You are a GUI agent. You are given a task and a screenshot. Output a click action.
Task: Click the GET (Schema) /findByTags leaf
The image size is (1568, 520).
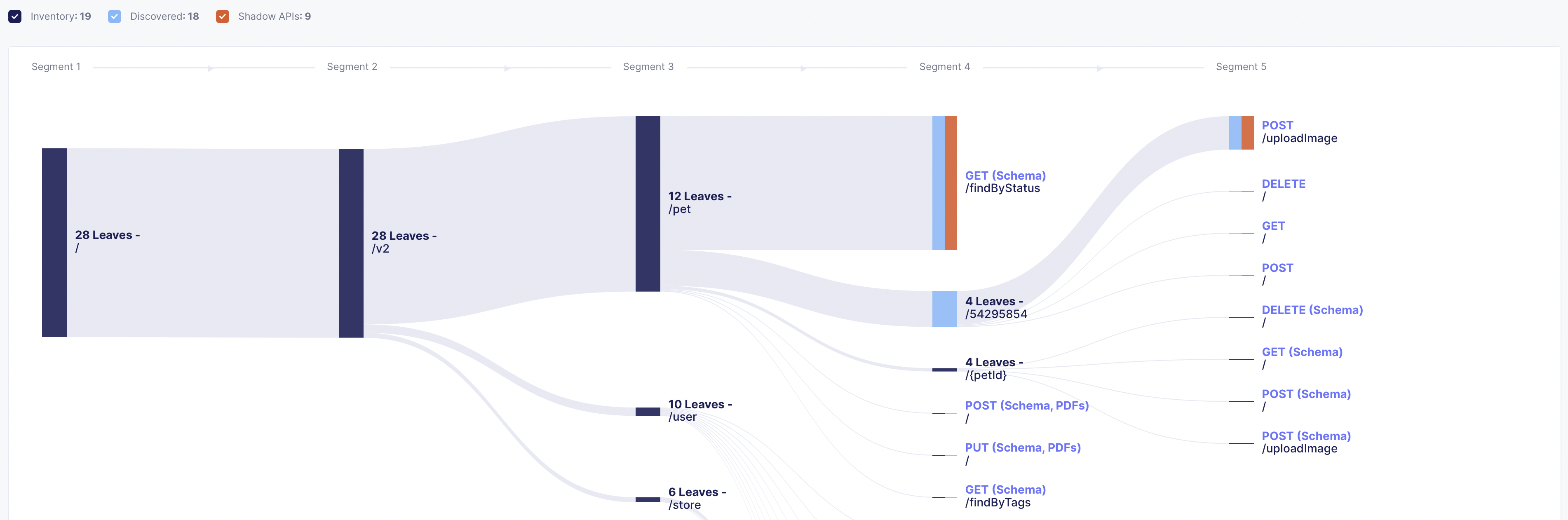tap(1005, 496)
